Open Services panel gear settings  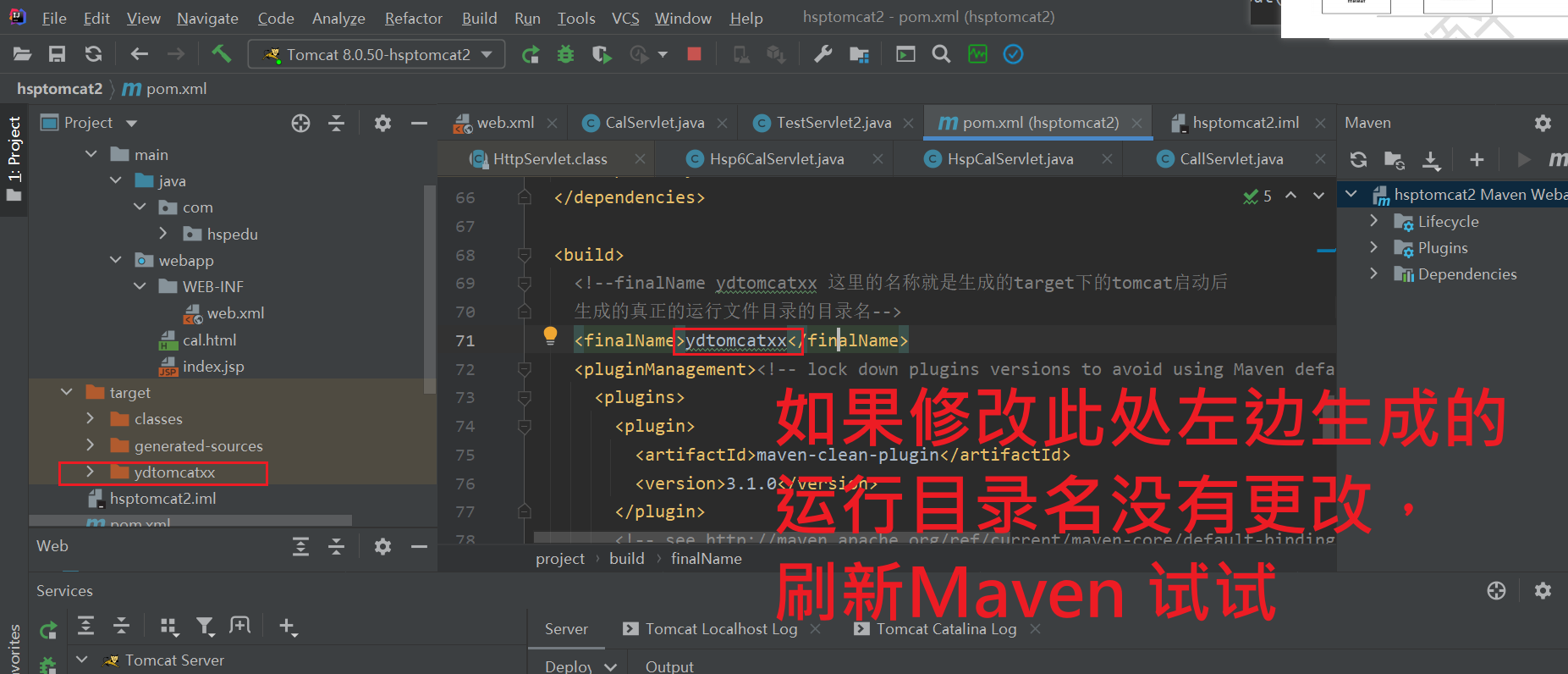[1543, 591]
